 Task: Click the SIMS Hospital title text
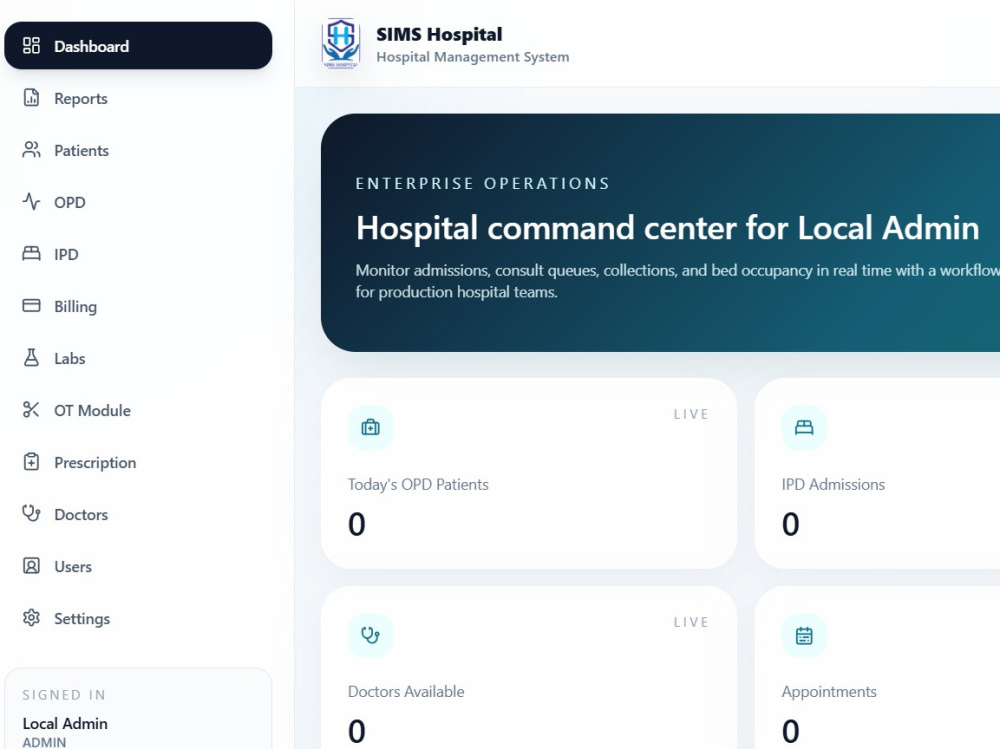(439, 34)
